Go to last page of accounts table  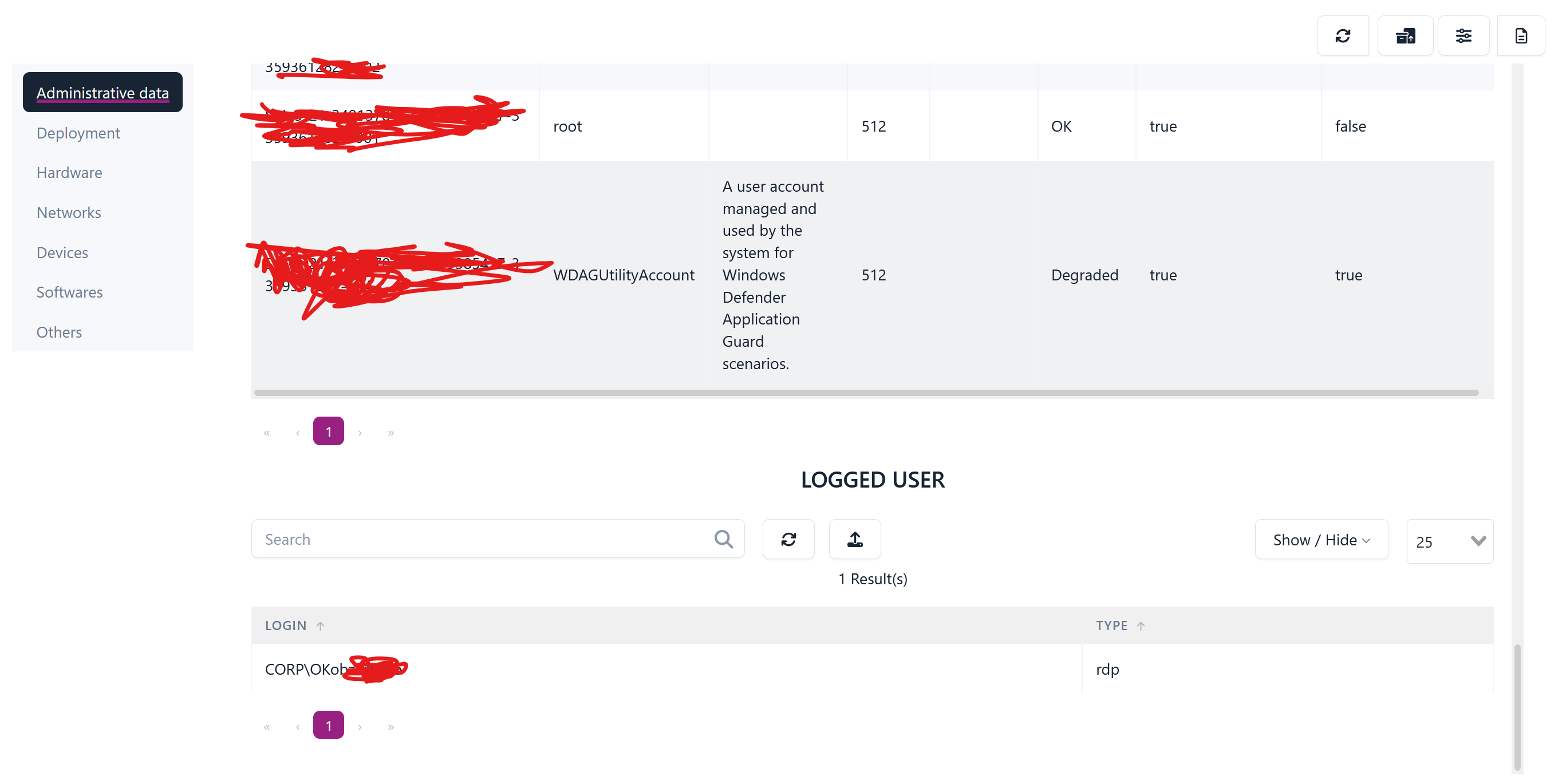pos(391,432)
